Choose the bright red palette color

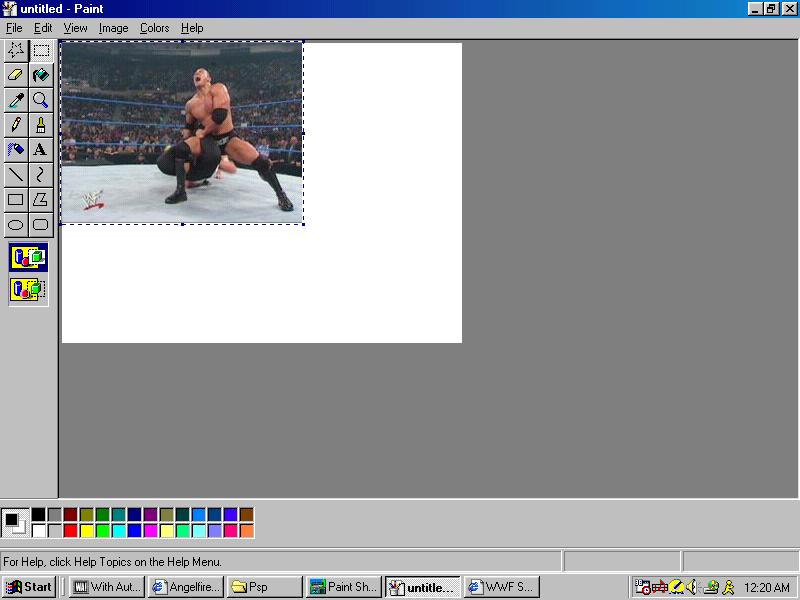click(70, 531)
